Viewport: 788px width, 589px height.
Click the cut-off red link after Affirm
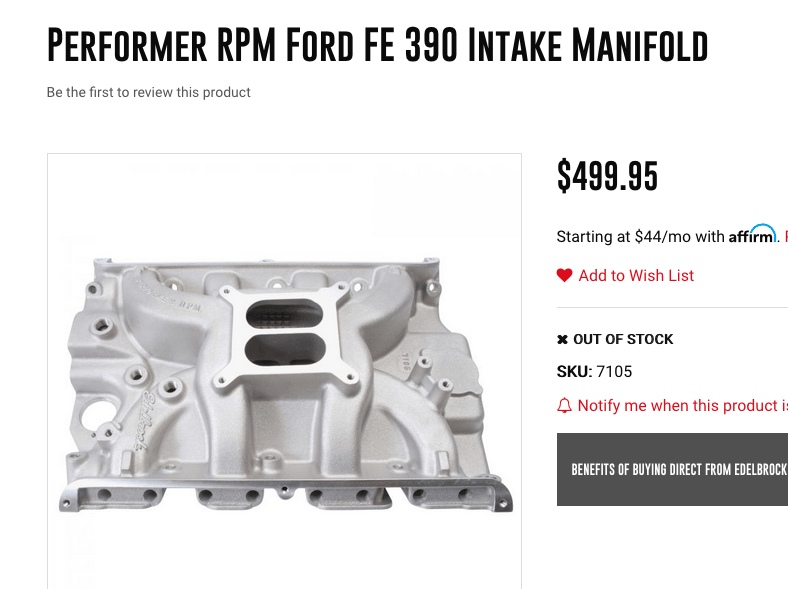tap(785, 237)
